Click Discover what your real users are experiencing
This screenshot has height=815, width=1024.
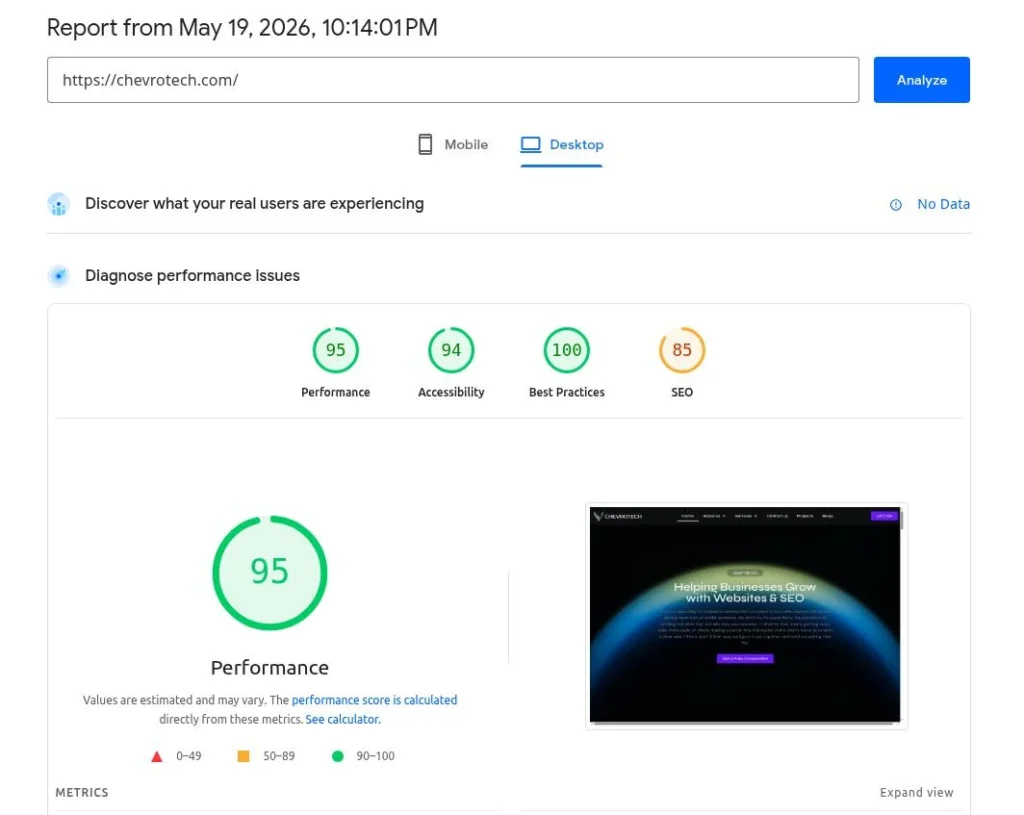pyautogui.click(x=255, y=204)
